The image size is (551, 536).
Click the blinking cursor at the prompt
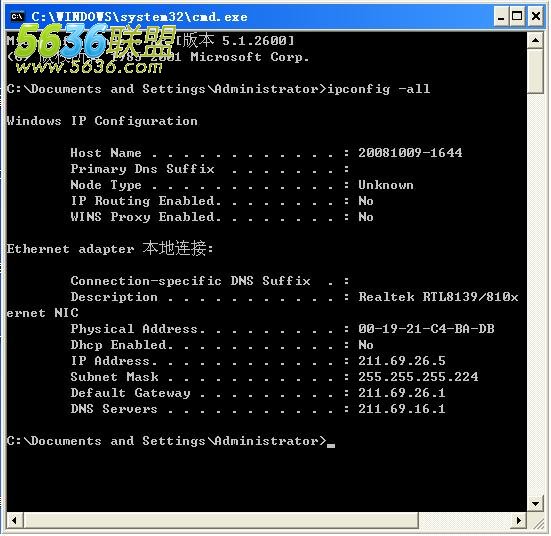[x=331, y=446]
